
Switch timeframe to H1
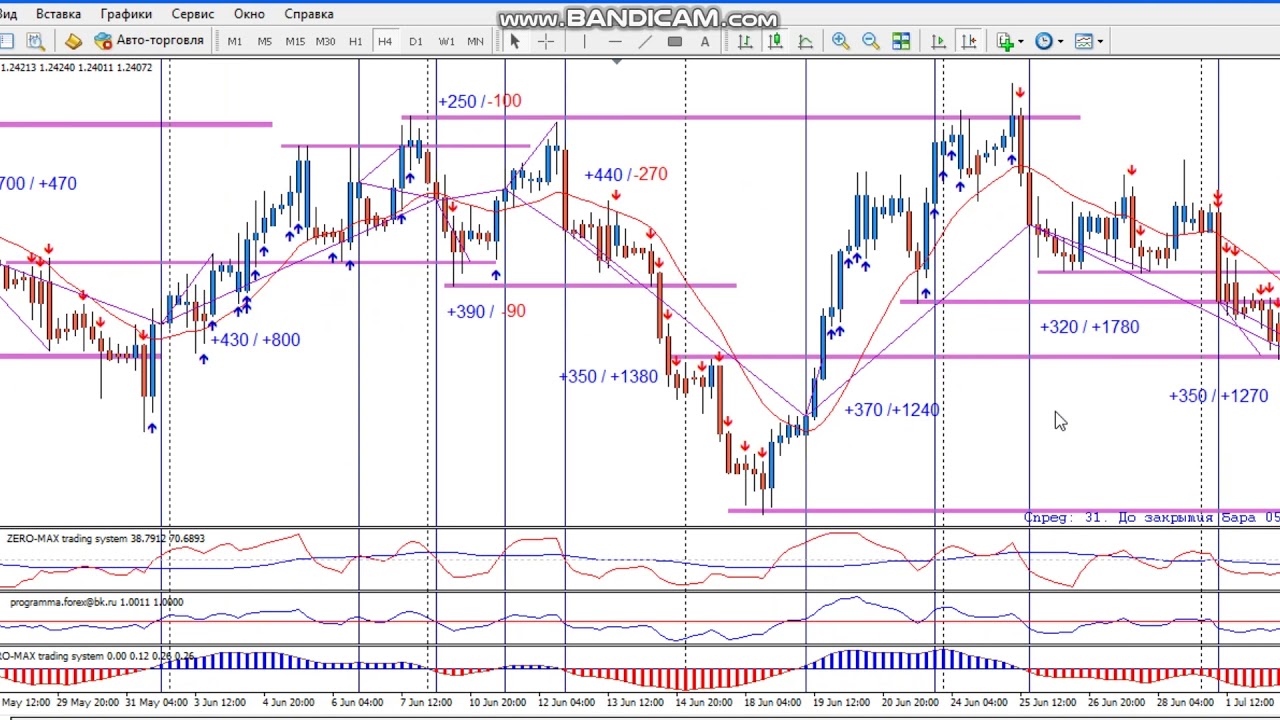click(355, 41)
